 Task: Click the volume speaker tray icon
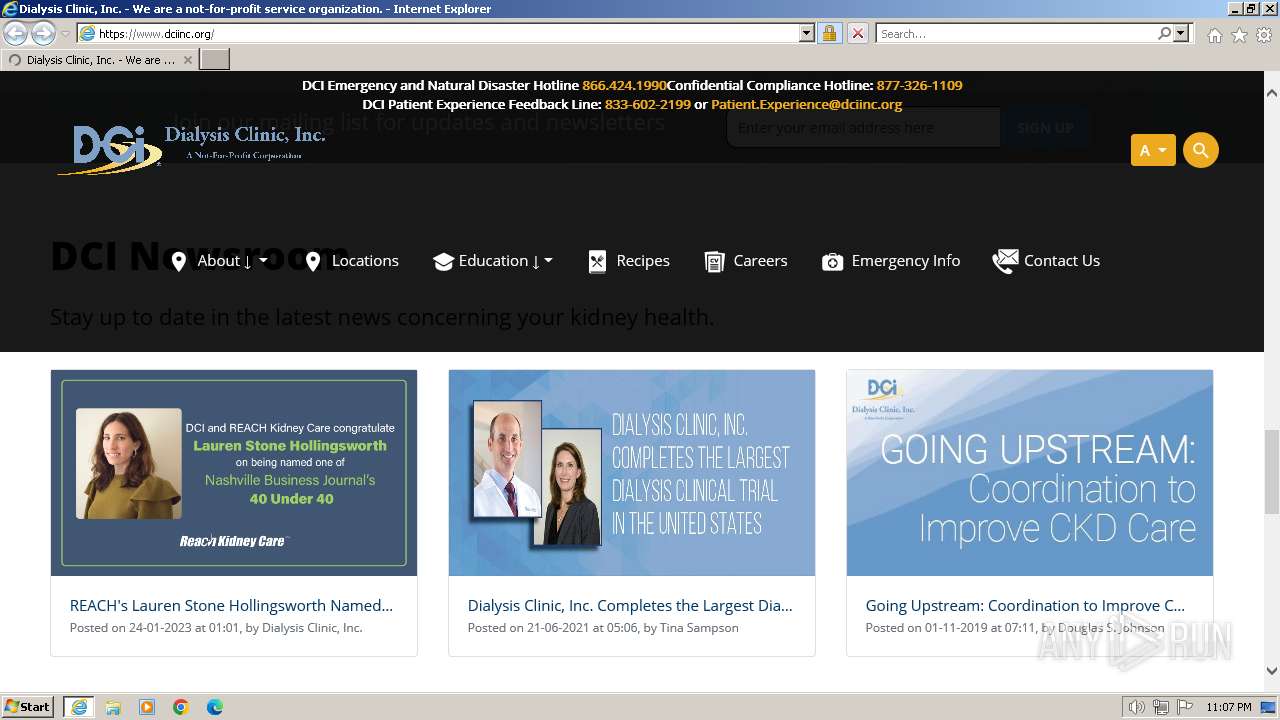(1137, 707)
